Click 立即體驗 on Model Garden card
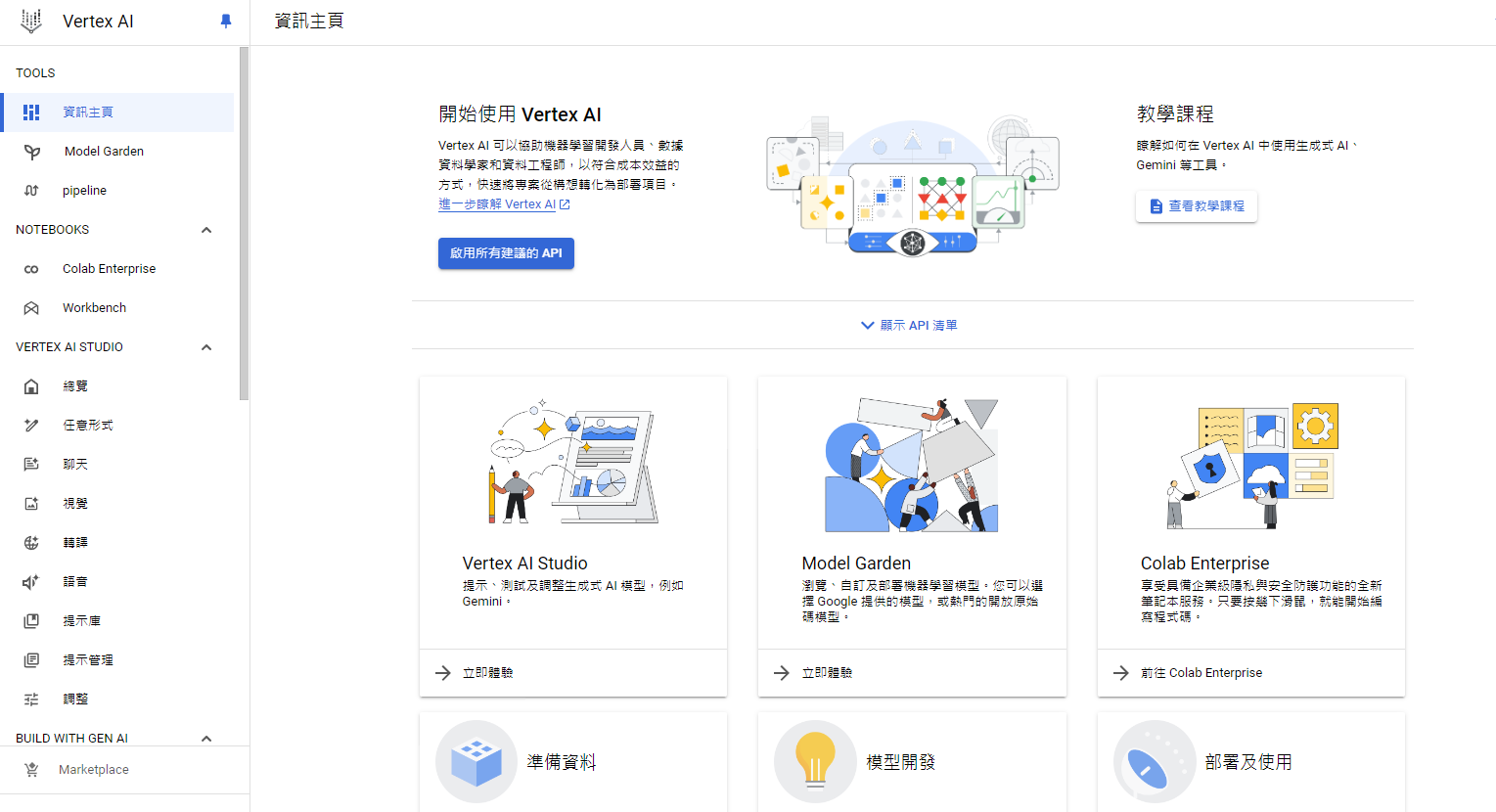This screenshot has height=812, width=1496. [827, 673]
